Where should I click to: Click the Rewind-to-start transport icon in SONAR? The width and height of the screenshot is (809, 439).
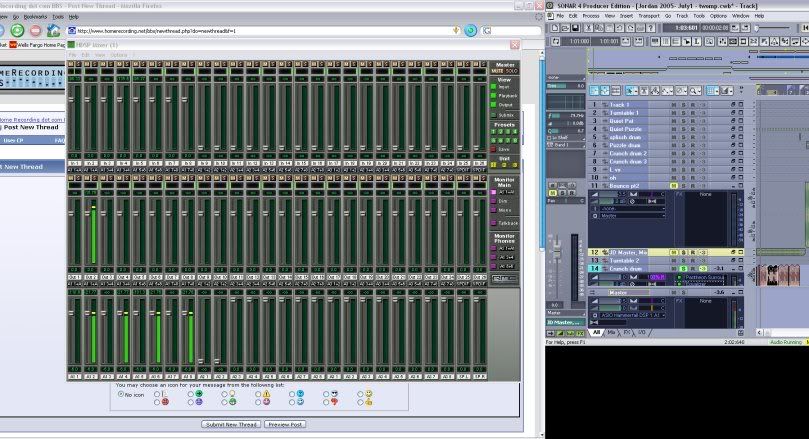[805, 28]
